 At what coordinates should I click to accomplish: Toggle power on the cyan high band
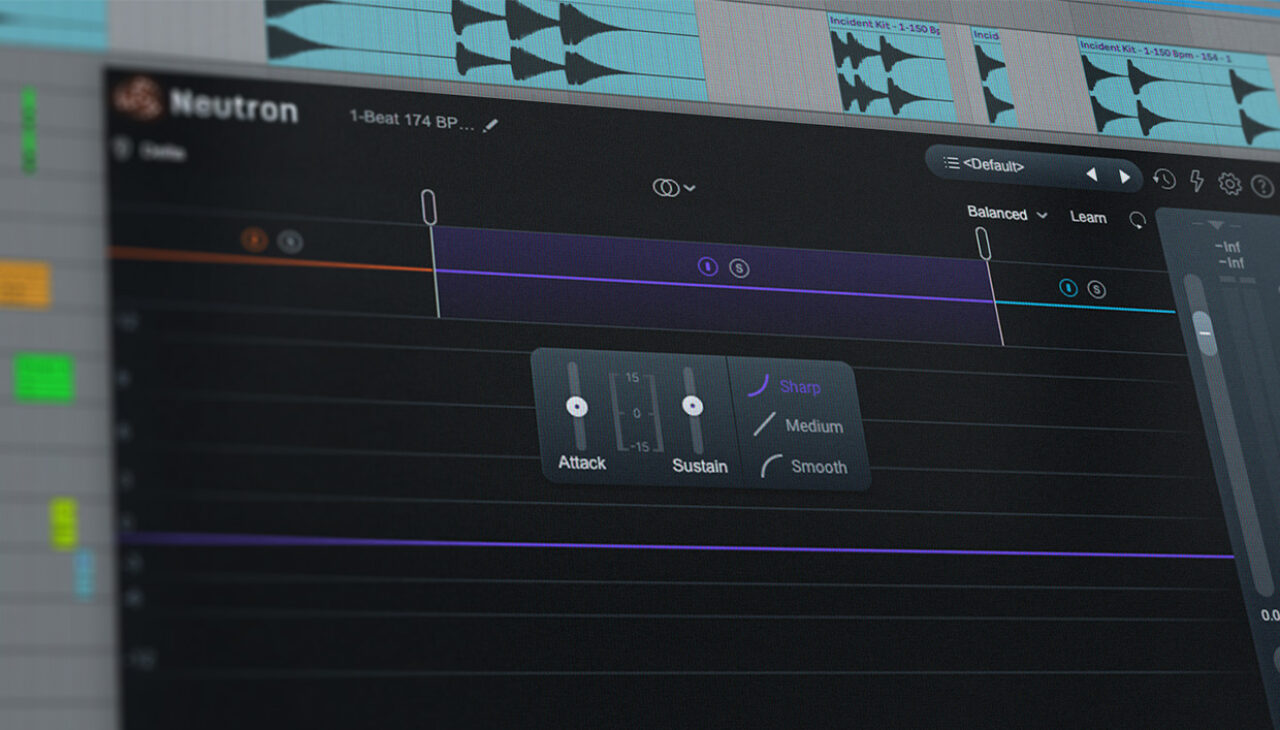(1069, 289)
